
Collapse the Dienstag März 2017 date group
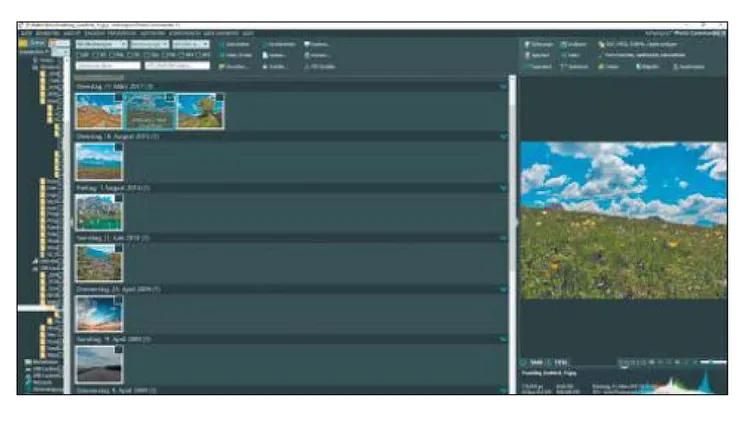point(503,87)
